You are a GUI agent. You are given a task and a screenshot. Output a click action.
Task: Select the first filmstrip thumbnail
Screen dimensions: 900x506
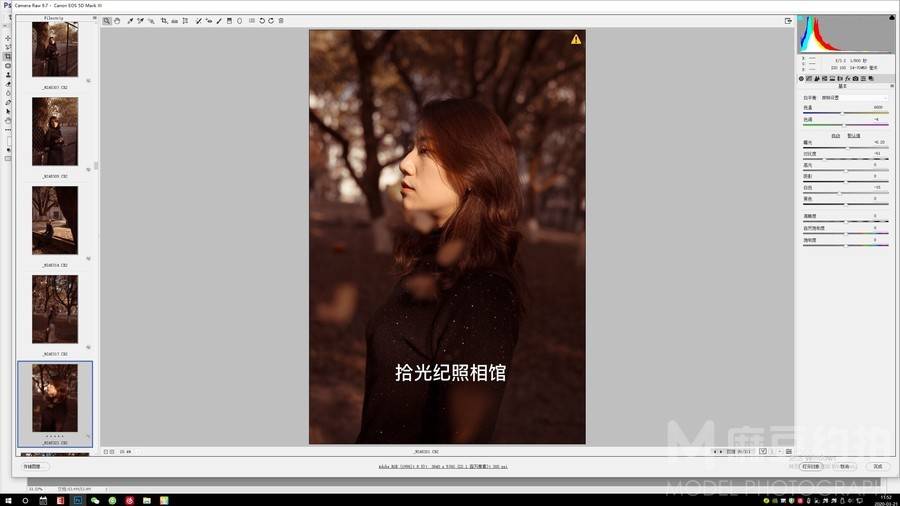(x=55, y=49)
